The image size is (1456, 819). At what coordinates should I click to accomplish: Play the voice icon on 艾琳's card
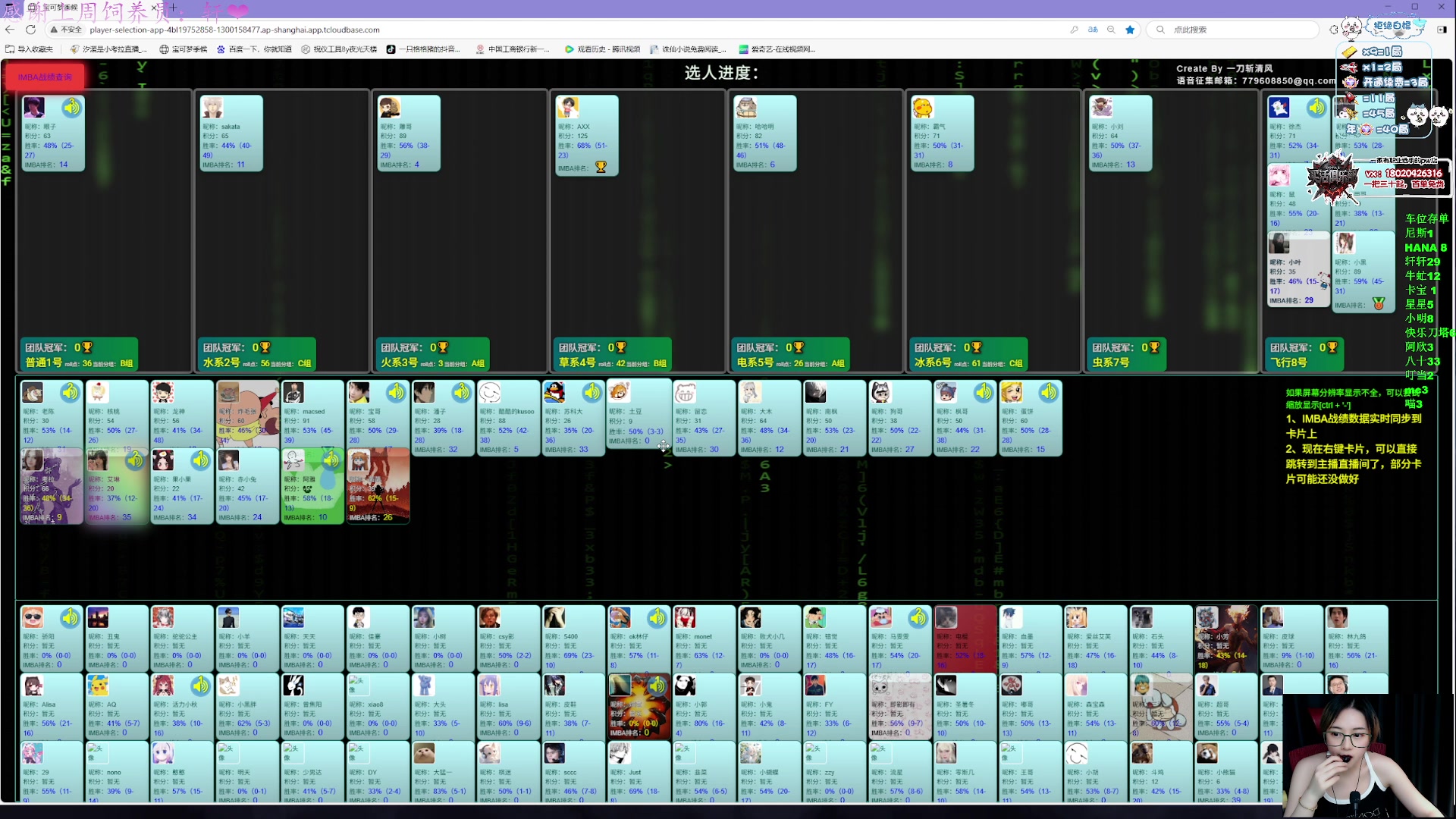pyautogui.click(x=136, y=460)
